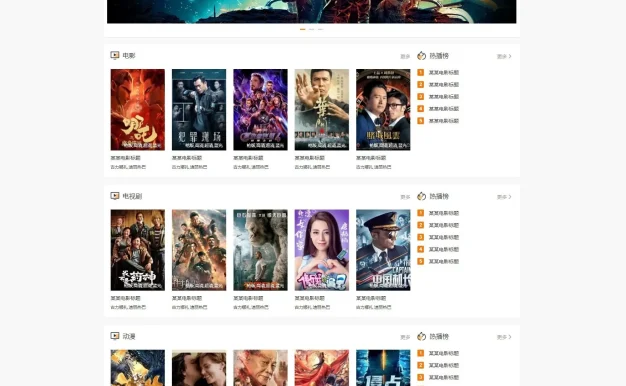The image size is (626, 386).
Task: Open second ranked title in 电视剧 热播榜
Action: (444, 225)
